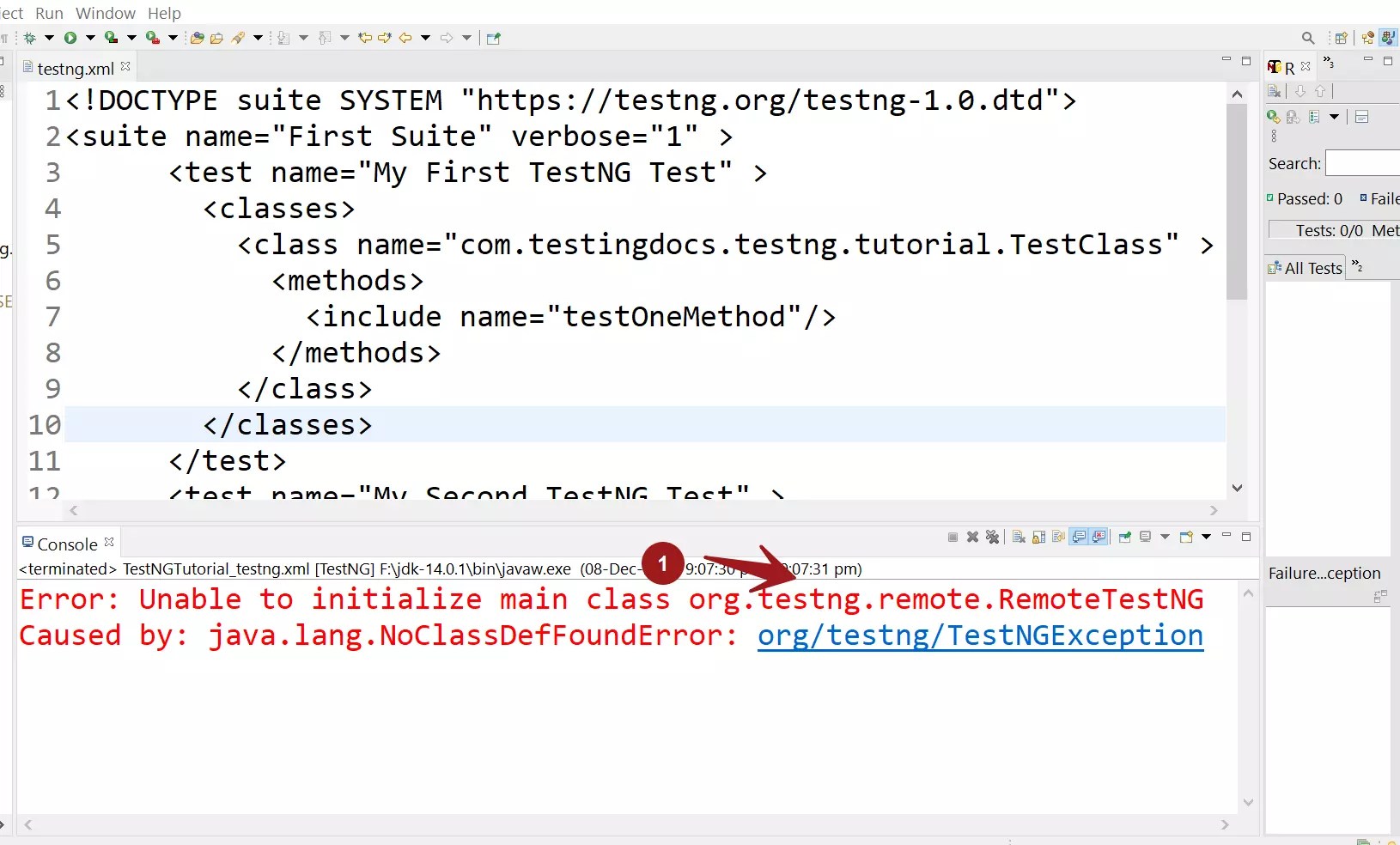This screenshot has width=1400, height=845.
Task: Terminate the process in the Console
Action: (952, 538)
